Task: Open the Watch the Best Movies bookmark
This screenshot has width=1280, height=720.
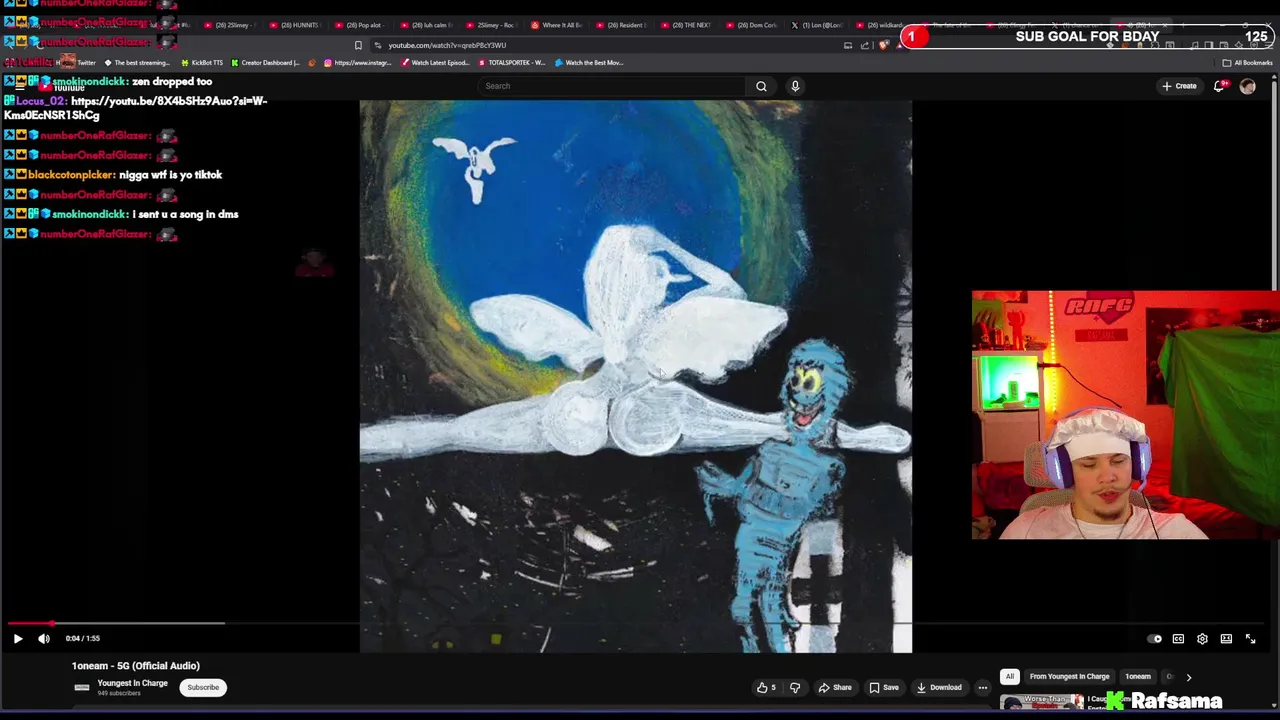Action: pos(589,62)
